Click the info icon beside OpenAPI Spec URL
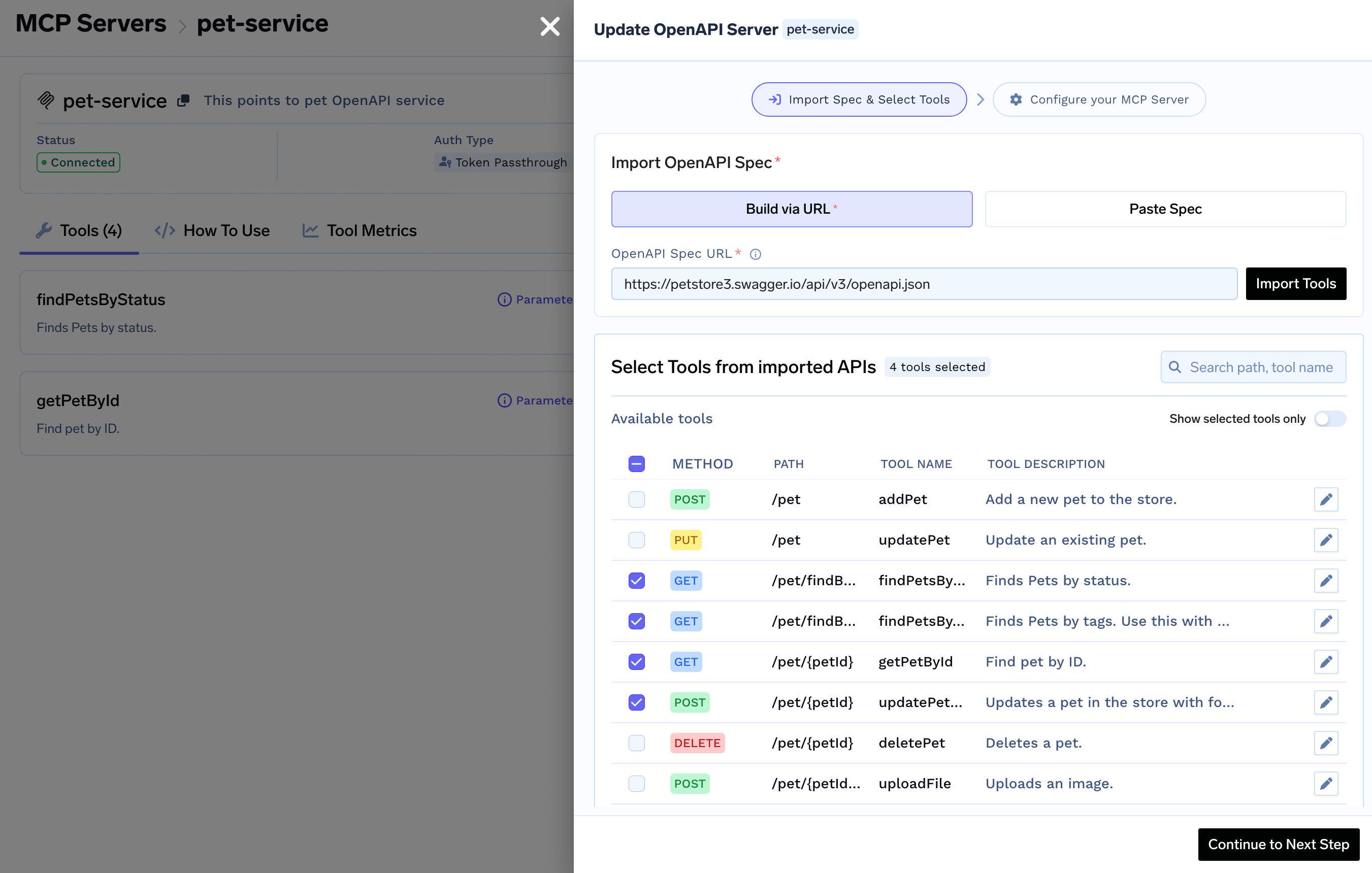Image resolution: width=1372 pixels, height=873 pixels. click(x=755, y=254)
